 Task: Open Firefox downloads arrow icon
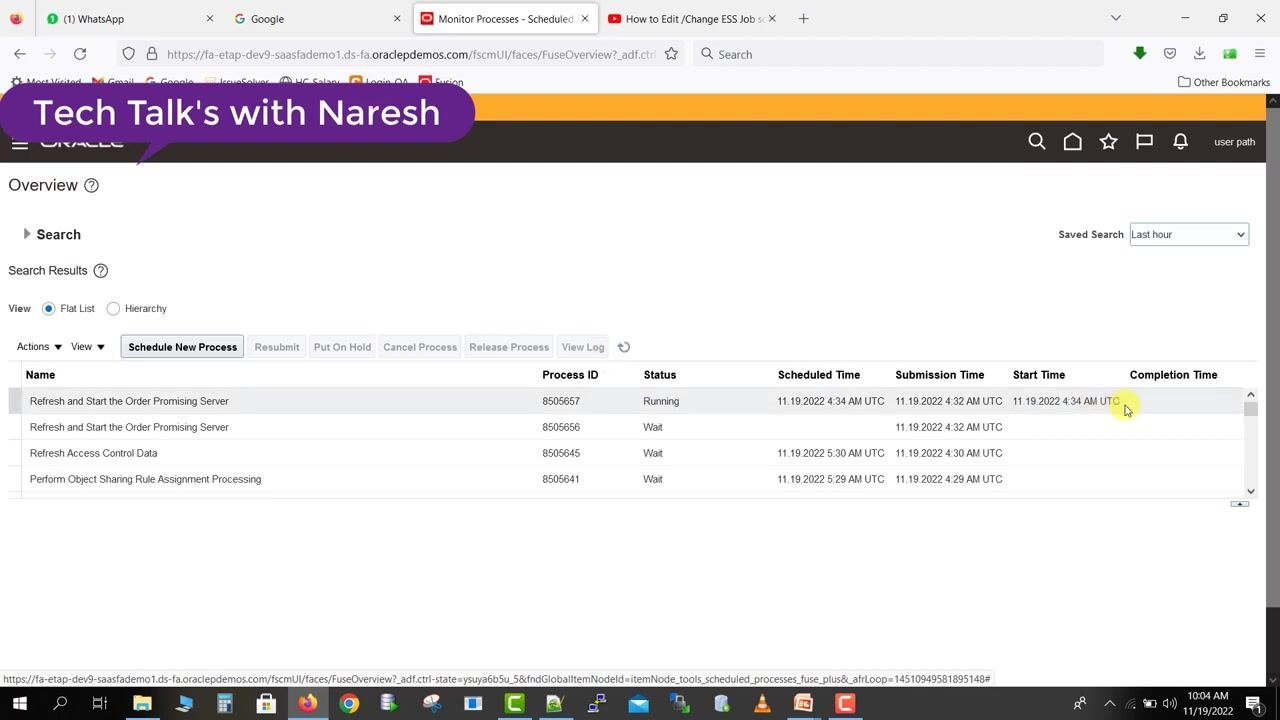coord(1200,54)
